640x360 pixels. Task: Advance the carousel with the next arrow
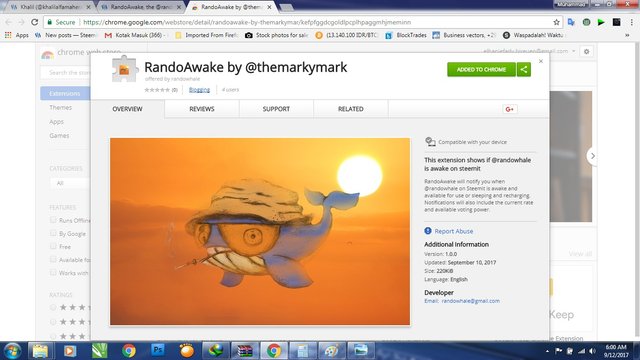[592, 156]
